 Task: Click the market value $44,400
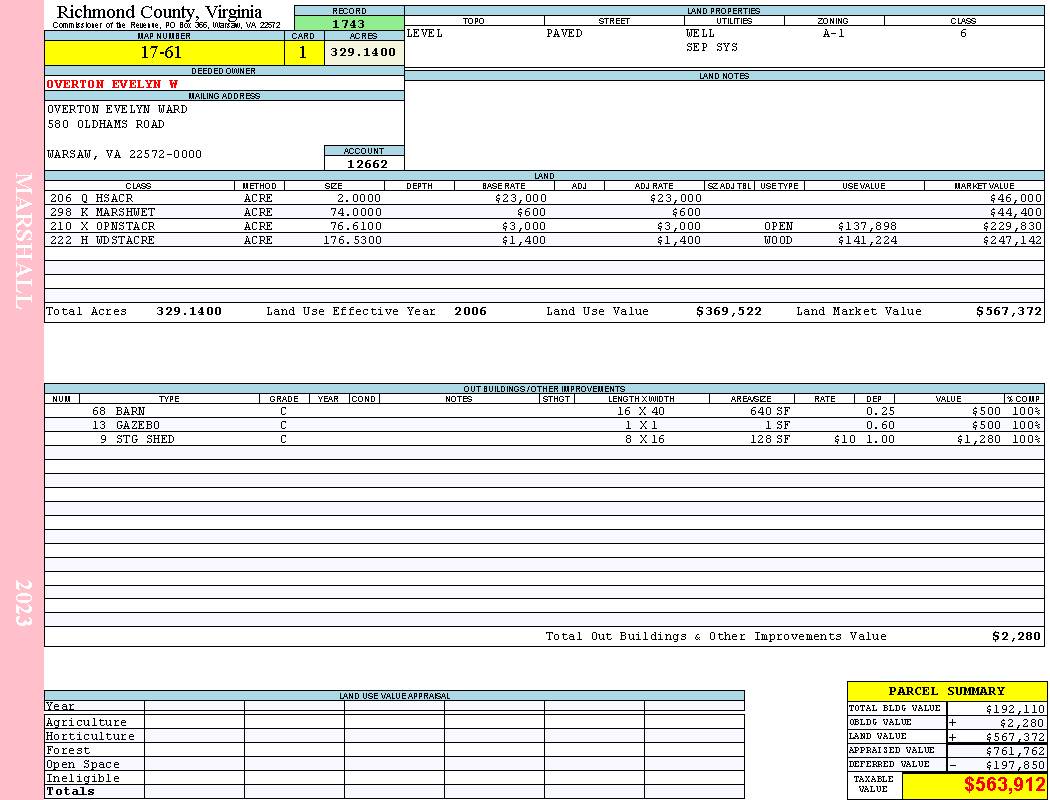[x=1016, y=212]
